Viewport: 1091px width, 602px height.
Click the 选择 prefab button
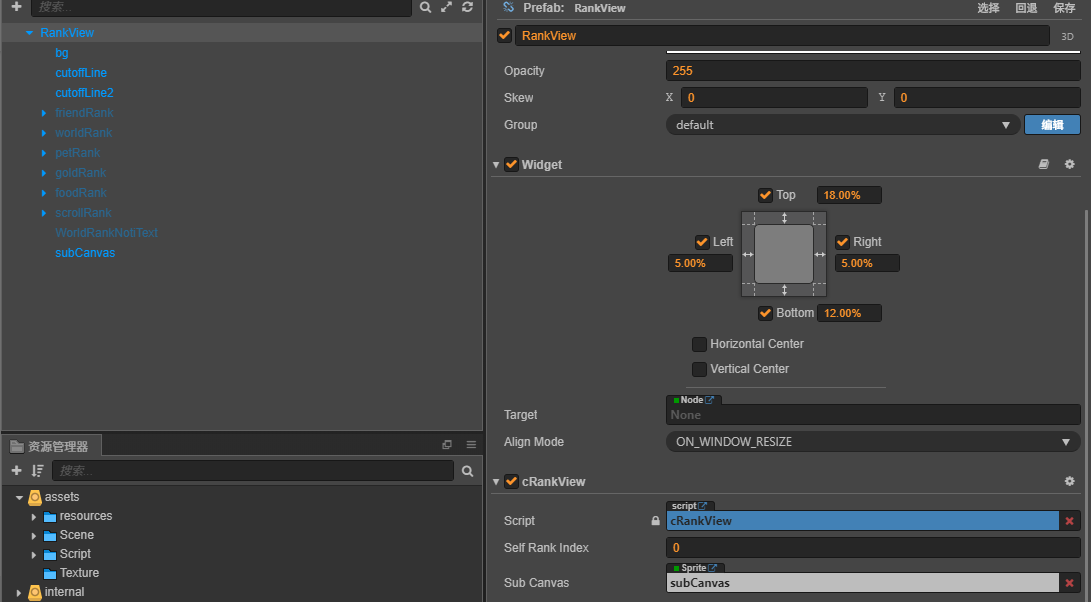(988, 8)
